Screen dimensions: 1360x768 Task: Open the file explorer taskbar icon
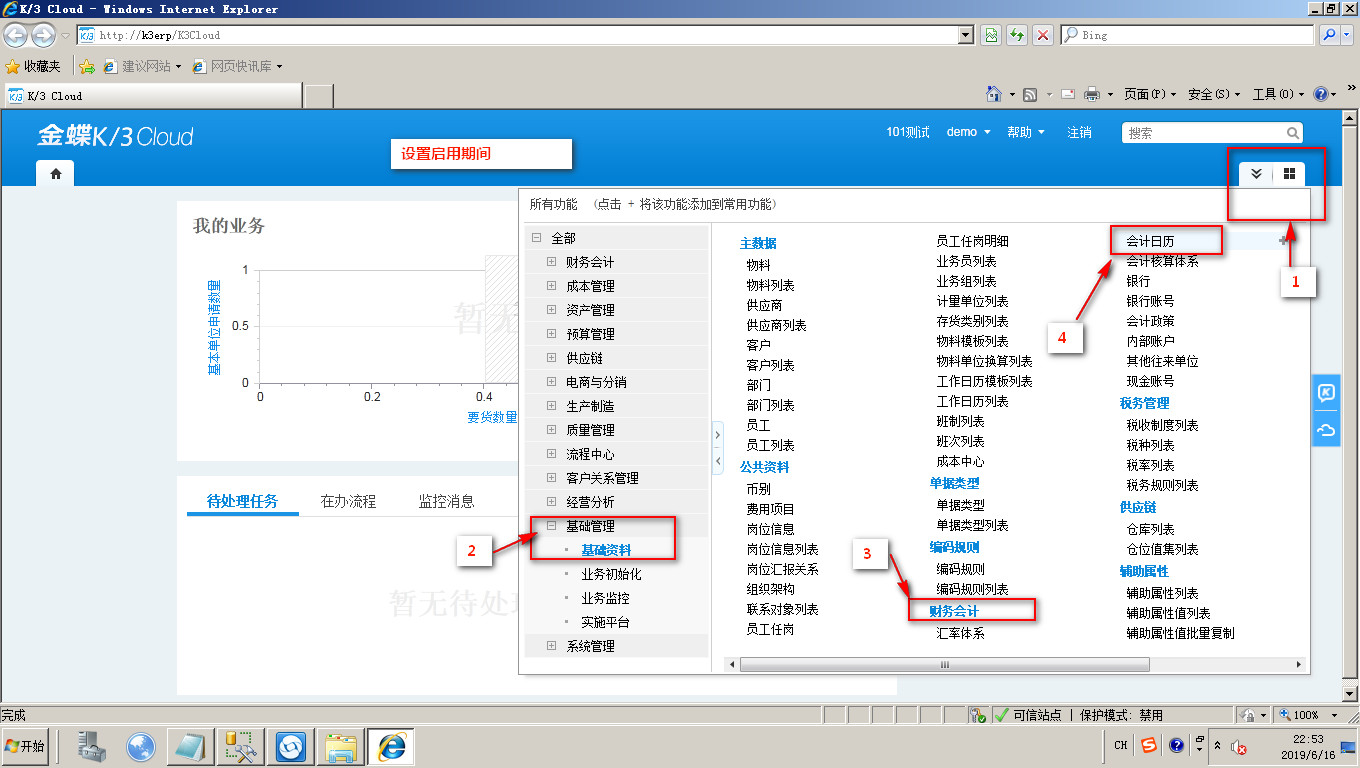click(341, 746)
